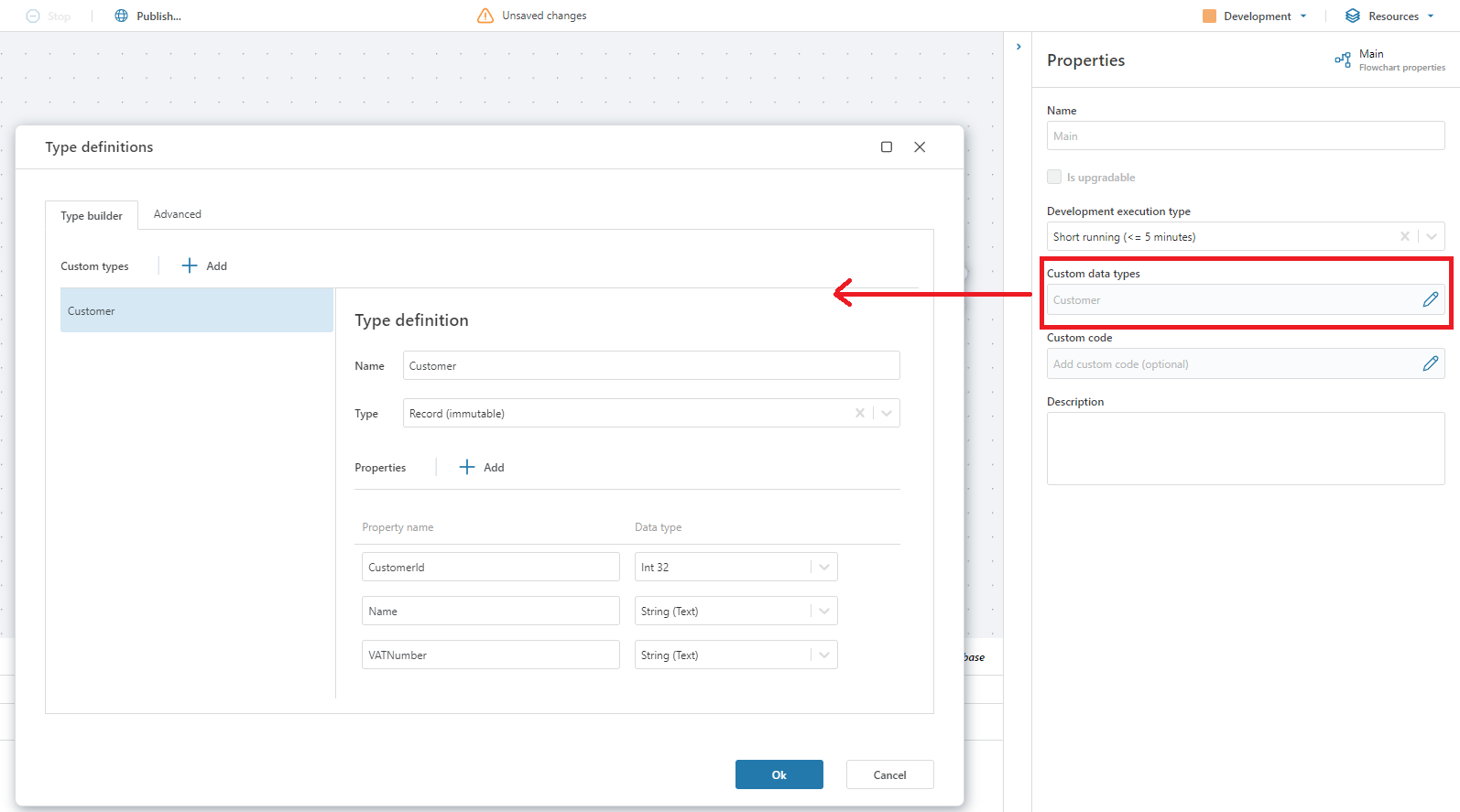Select Customer in the custom types list
This screenshot has width=1460, height=812.
coord(196,311)
